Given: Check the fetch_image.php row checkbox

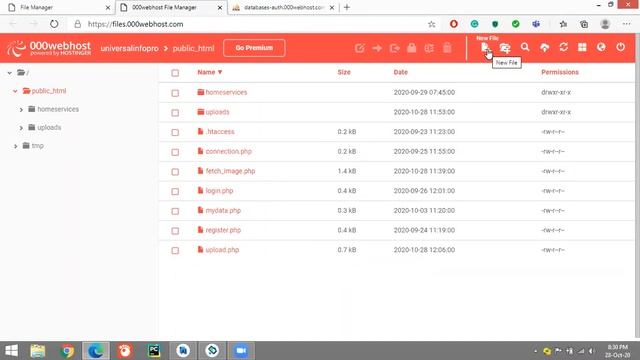Looking at the screenshot, I should pyautogui.click(x=175, y=172).
